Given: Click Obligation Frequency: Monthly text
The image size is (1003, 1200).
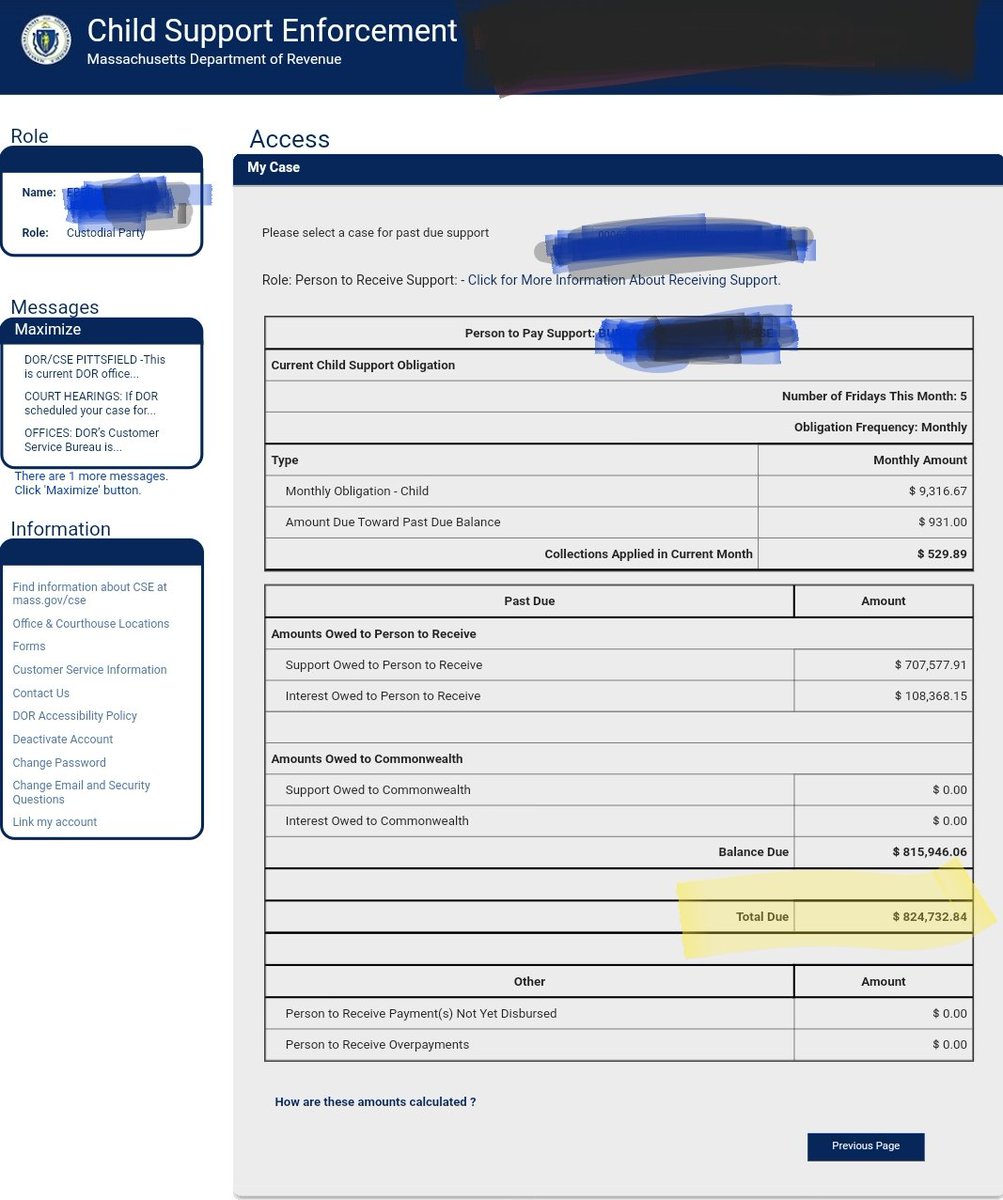Looking at the screenshot, I should point(881,427).
